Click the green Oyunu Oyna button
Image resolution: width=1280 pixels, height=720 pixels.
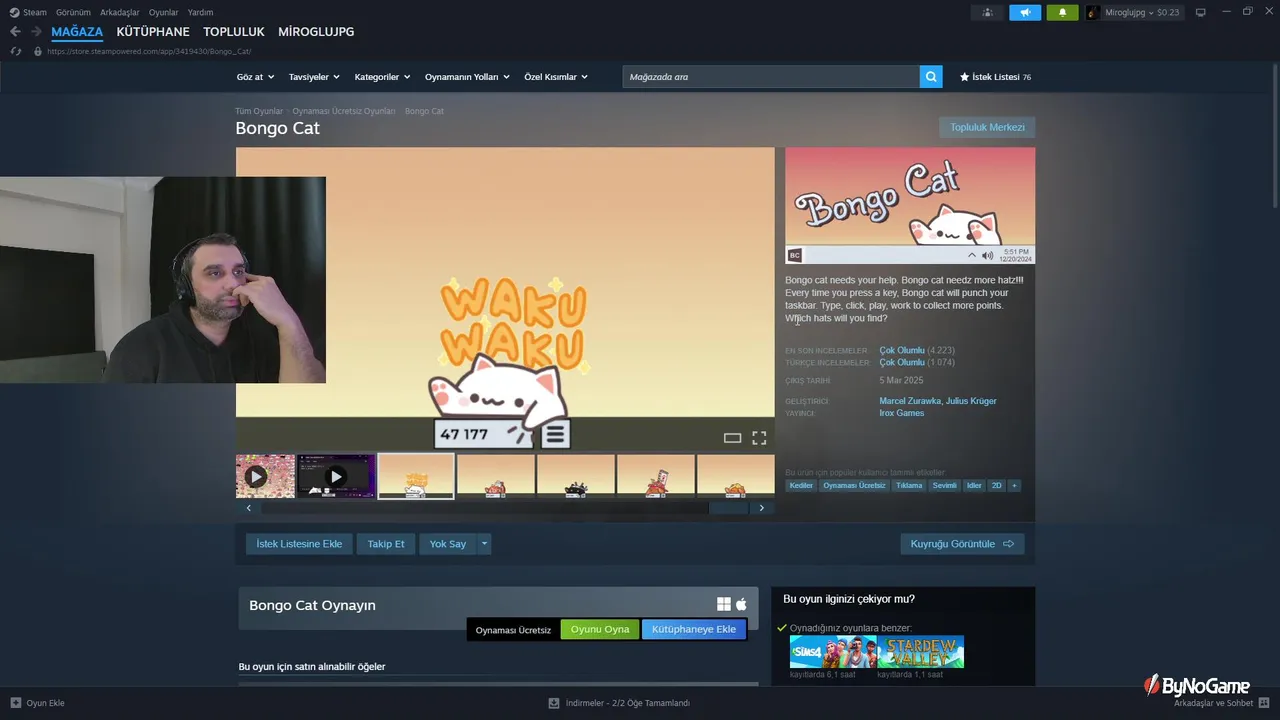[x=600, y=629]
